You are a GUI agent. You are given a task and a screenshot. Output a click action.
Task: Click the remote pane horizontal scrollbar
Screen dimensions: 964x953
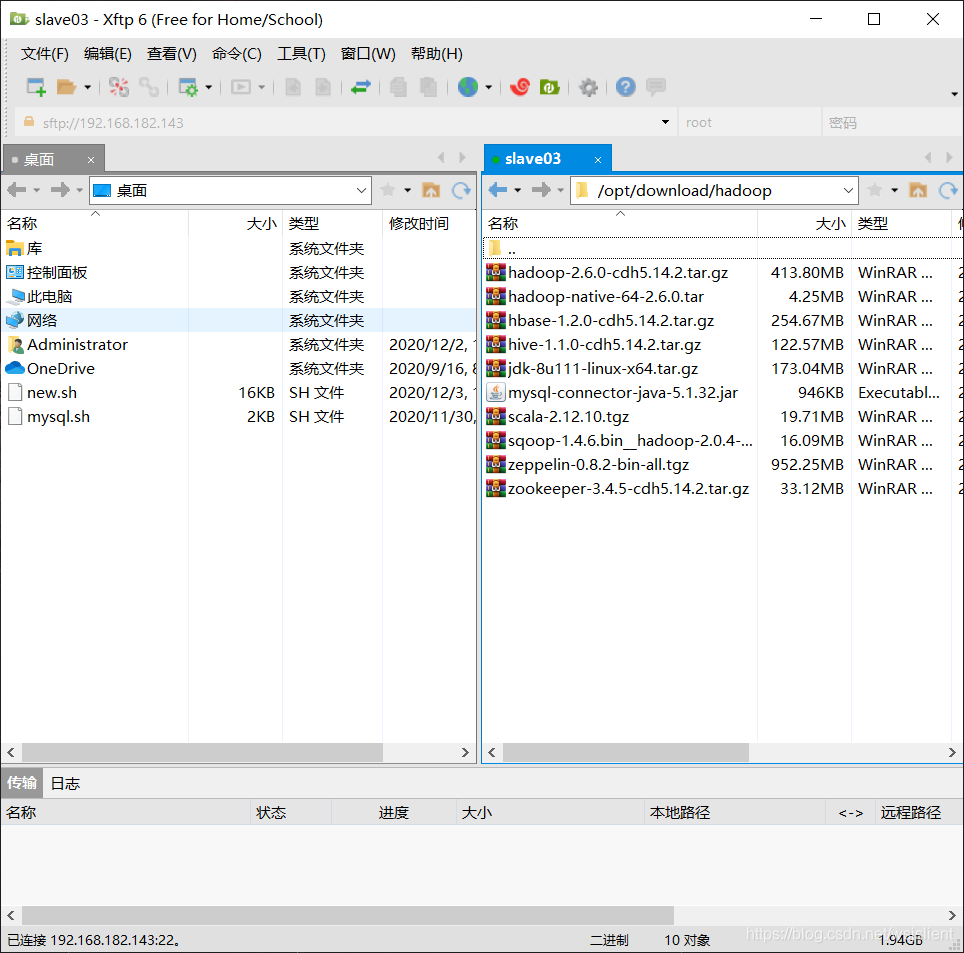625,752
